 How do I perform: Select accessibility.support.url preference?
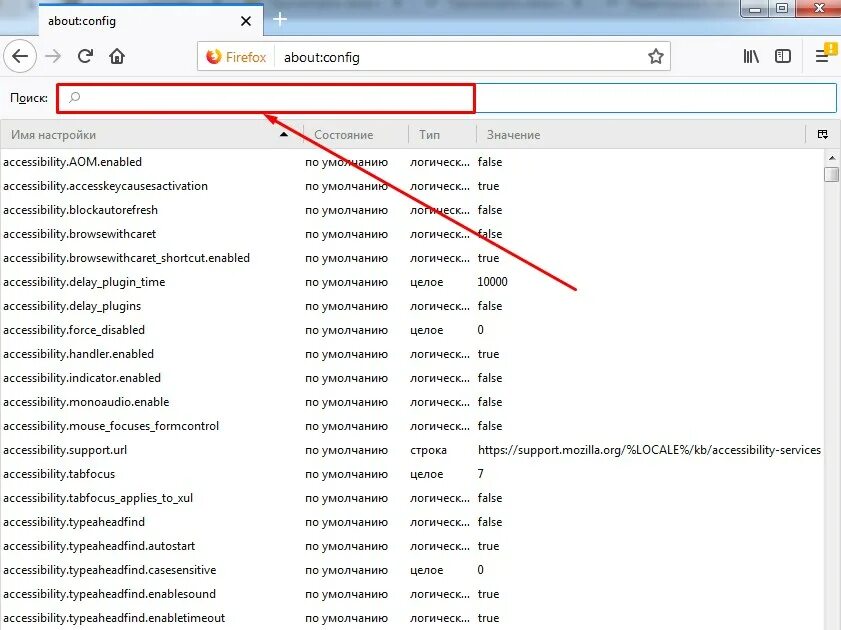pyautogui.click(x=412, y=450)
